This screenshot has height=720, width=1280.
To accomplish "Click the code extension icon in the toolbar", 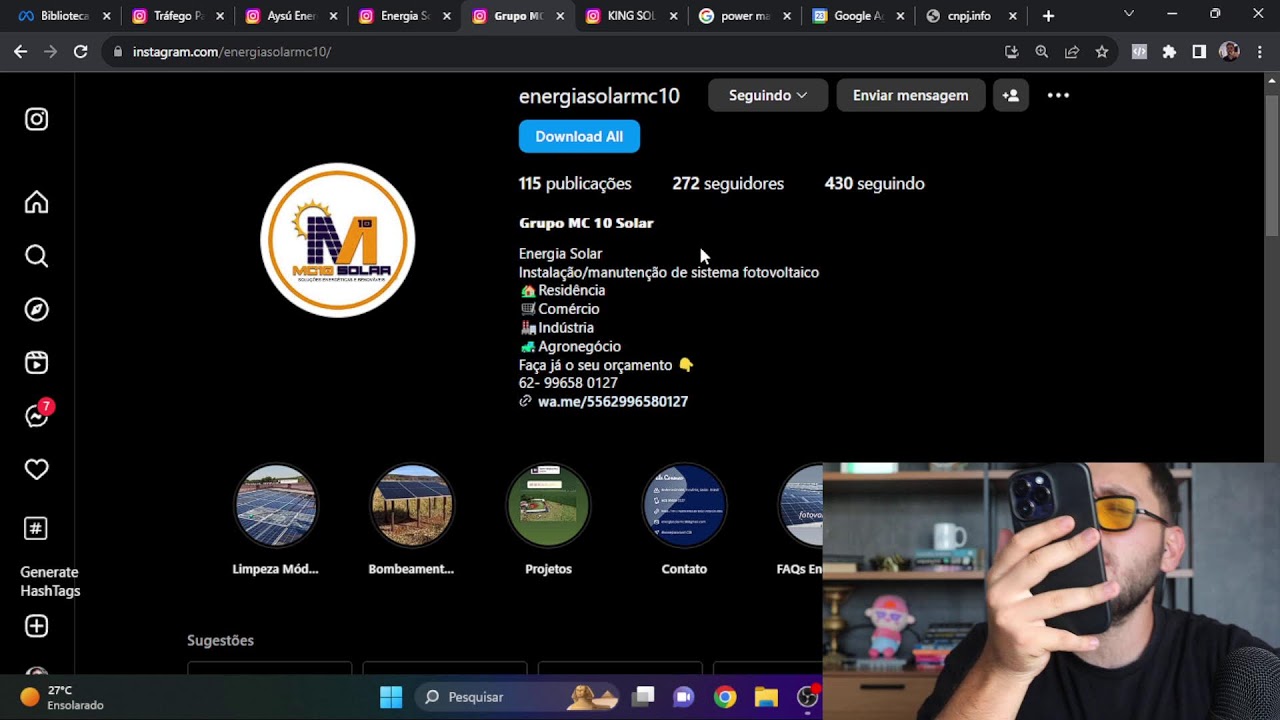I will pyautogui.click(x=1139, y=52).
